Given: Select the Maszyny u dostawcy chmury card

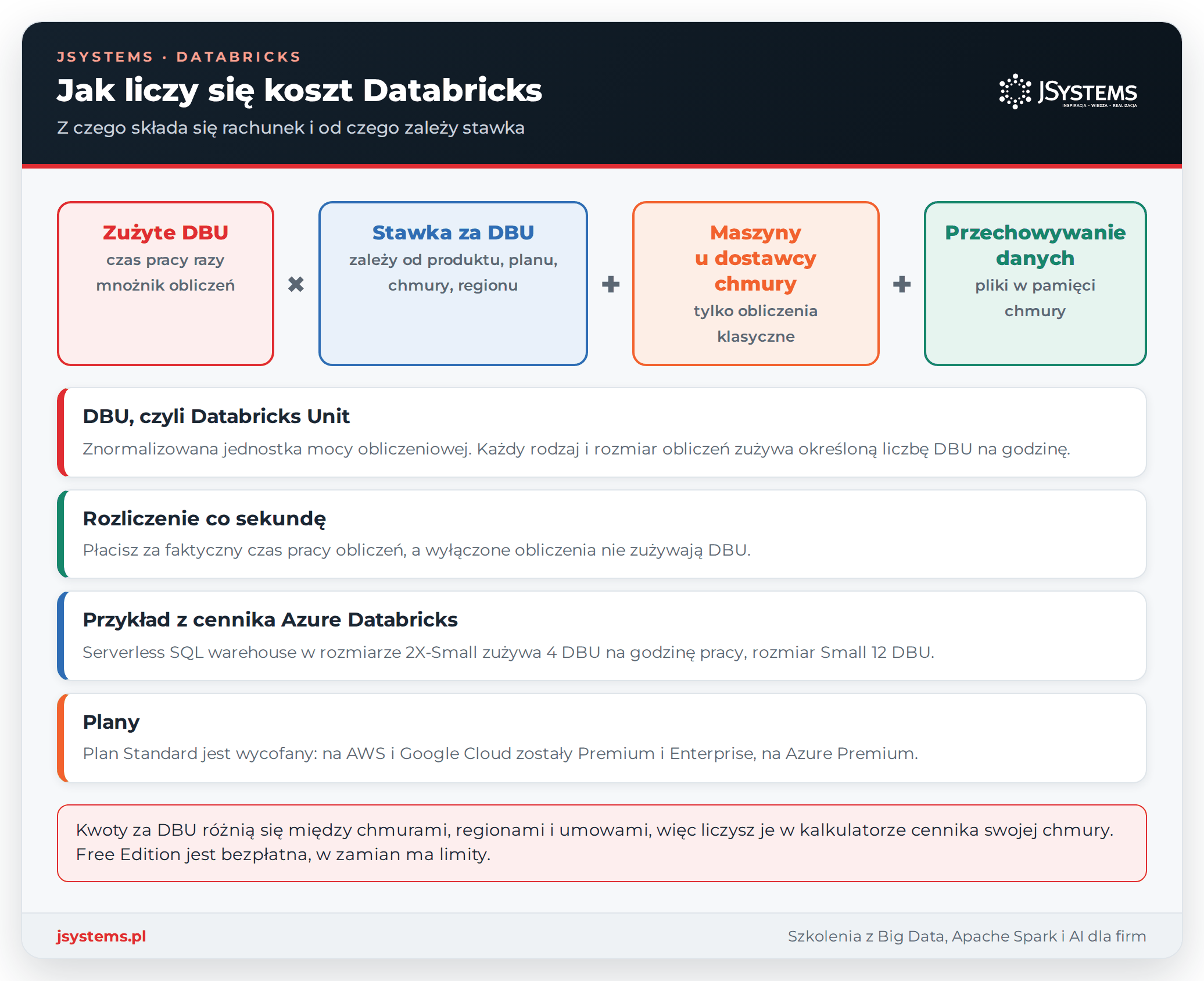Looking at the screenshot, I should [x=755, y=284].
